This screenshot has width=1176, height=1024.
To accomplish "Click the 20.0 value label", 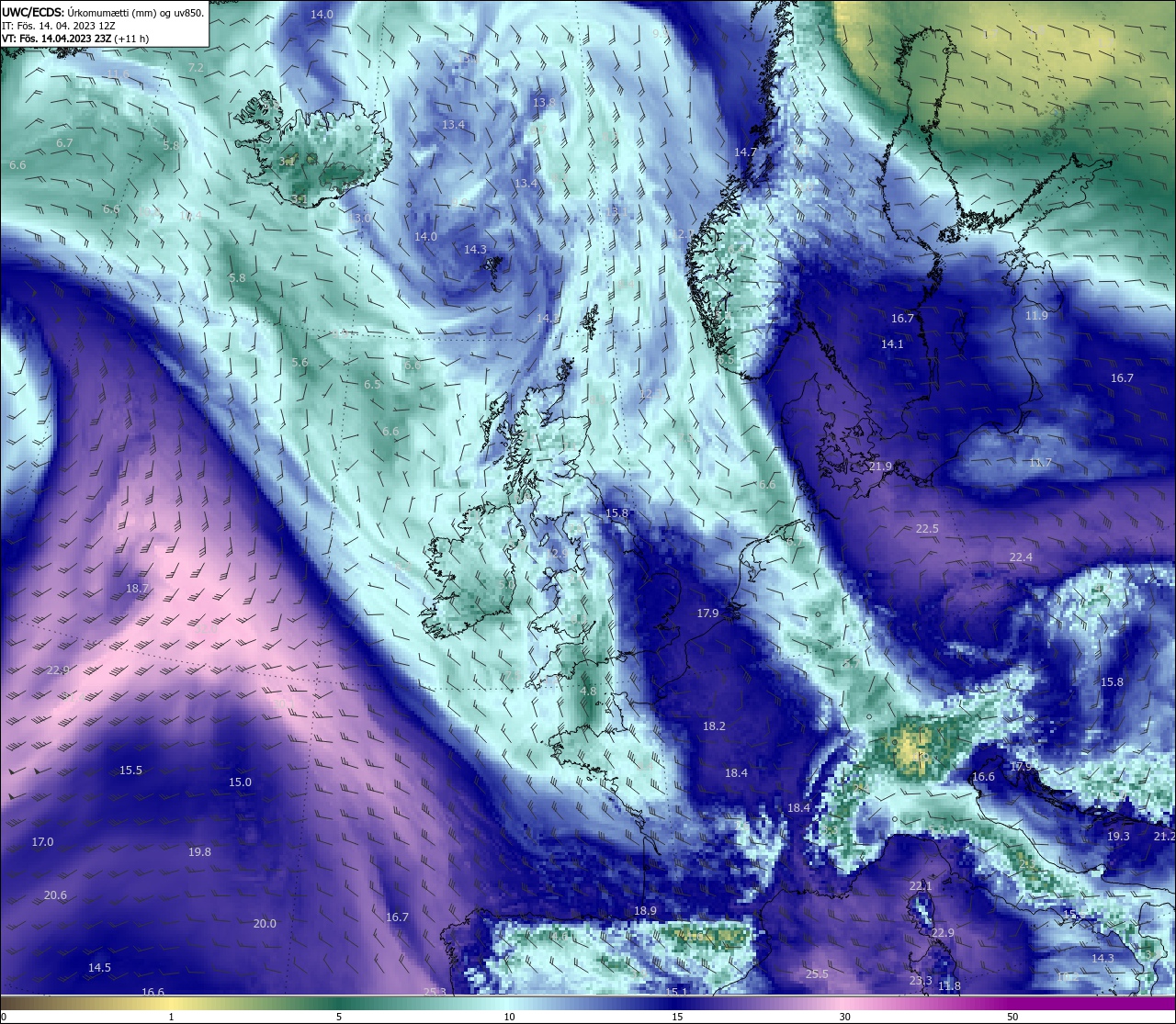I will click(265, 924).
